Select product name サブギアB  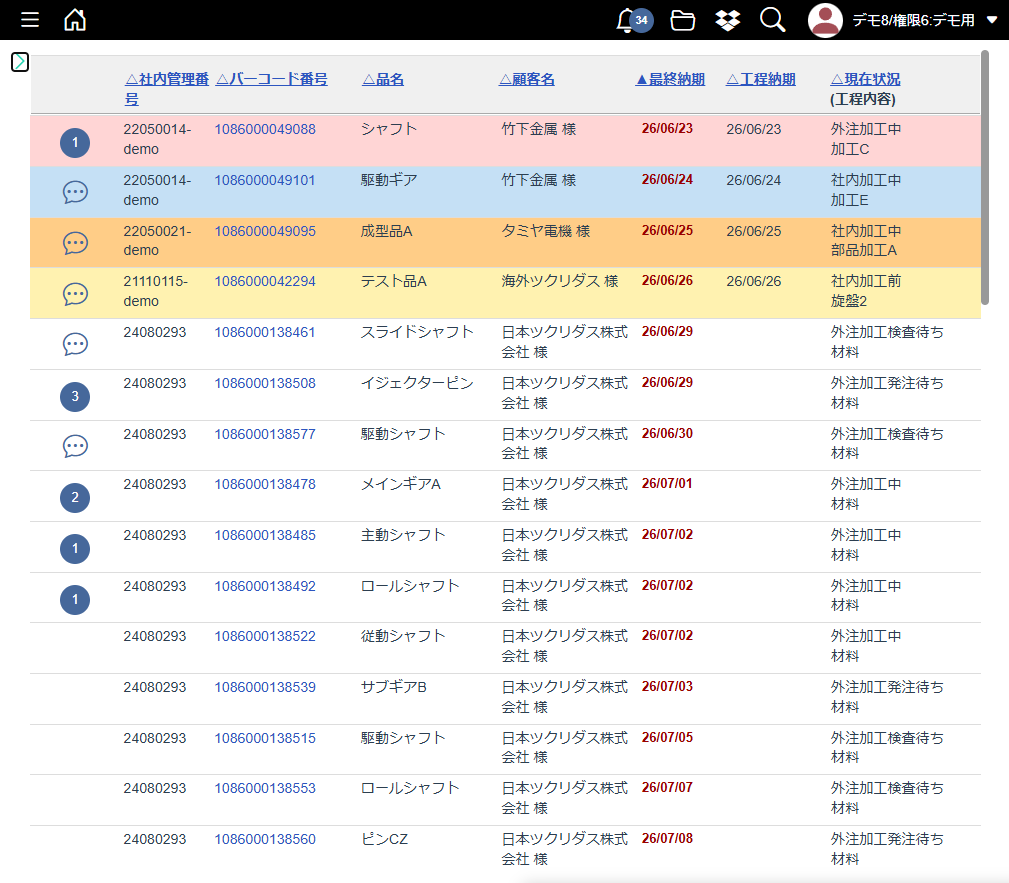pos(394,687)
